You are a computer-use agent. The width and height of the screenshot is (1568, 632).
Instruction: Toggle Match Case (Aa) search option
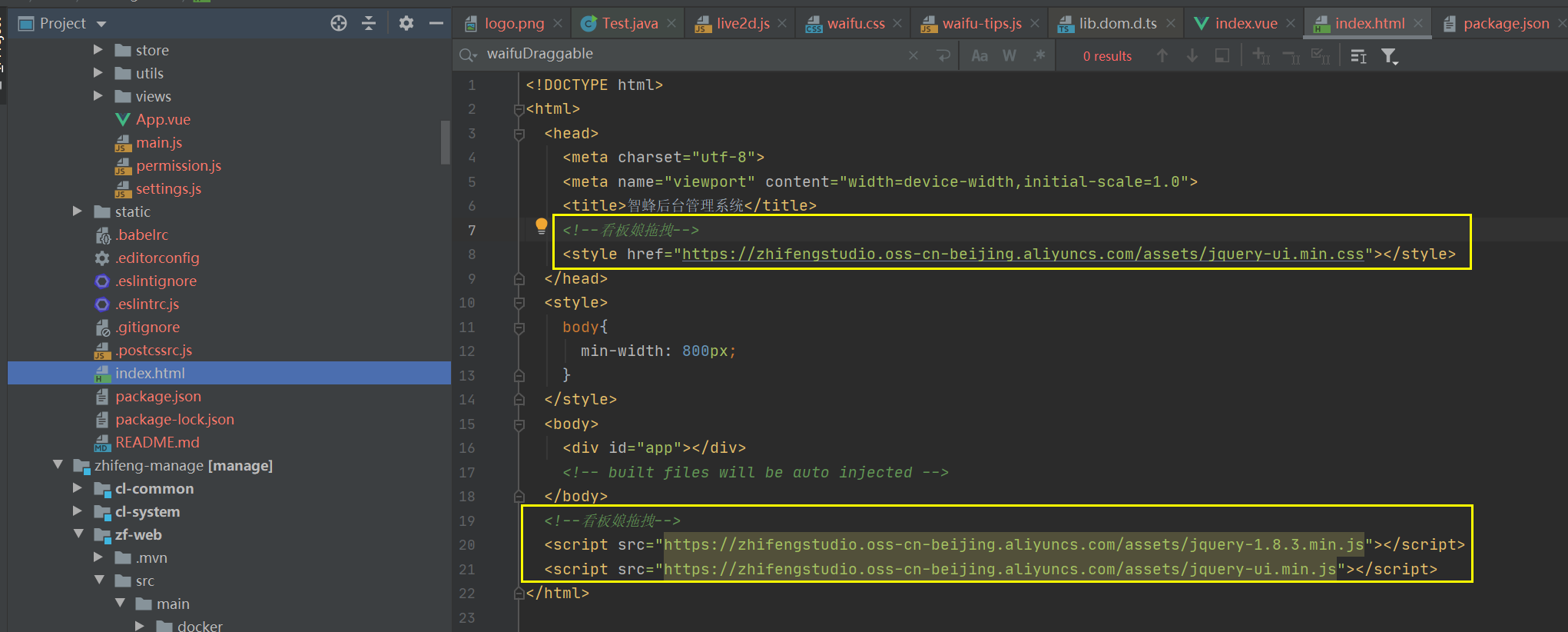click(980, 55)
